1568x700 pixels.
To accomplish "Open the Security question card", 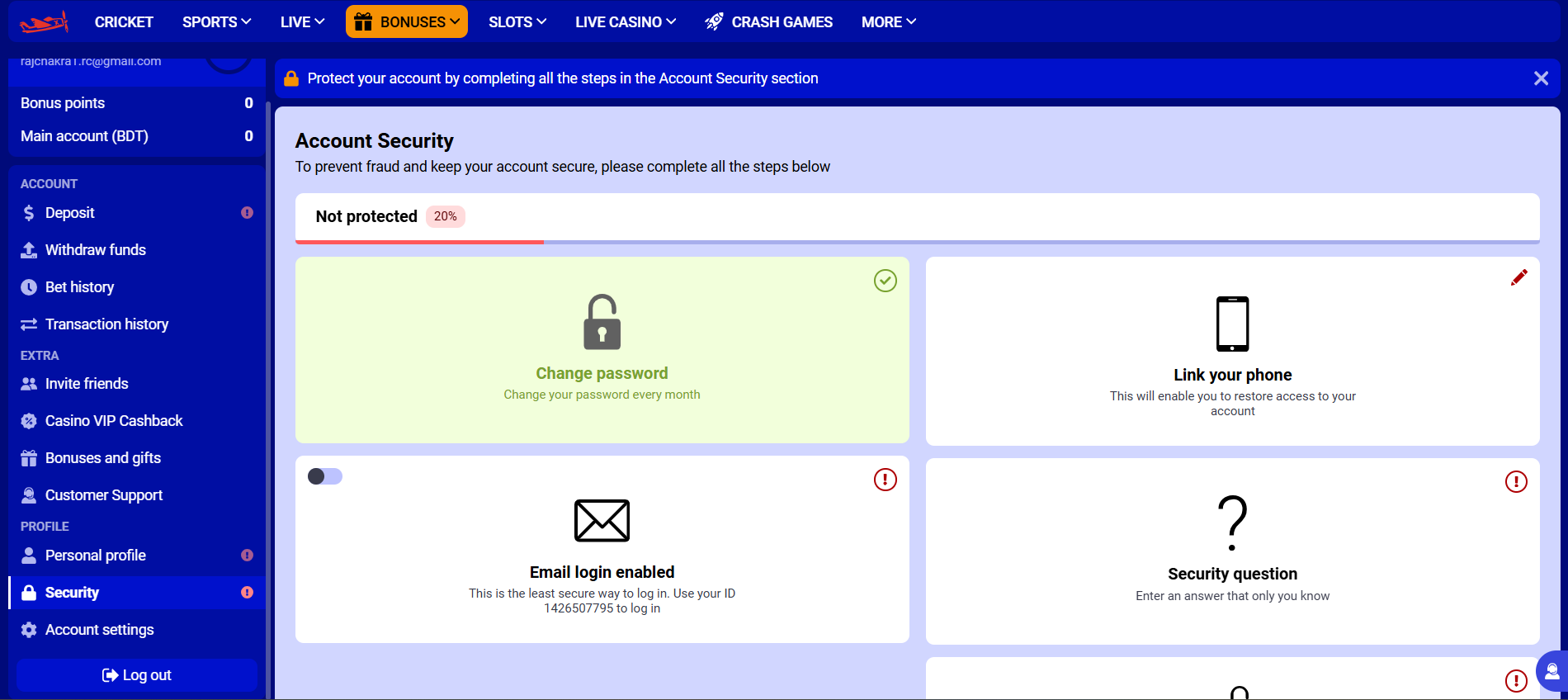I will pos(1233,551).
